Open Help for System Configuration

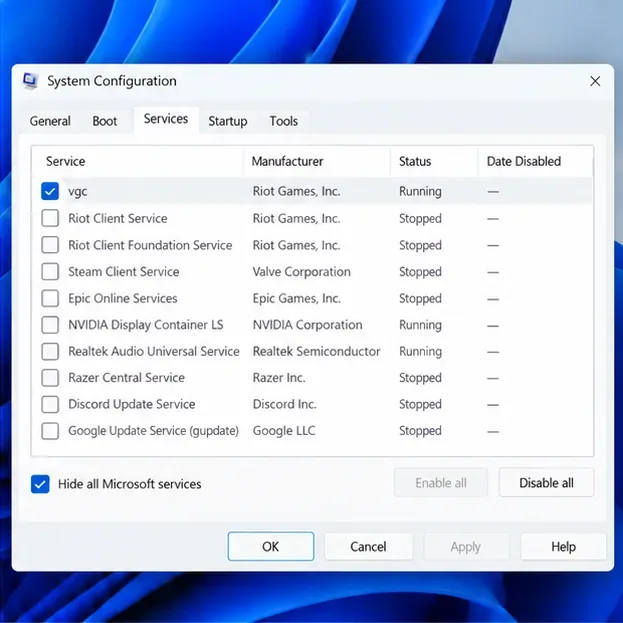[563, 547]
